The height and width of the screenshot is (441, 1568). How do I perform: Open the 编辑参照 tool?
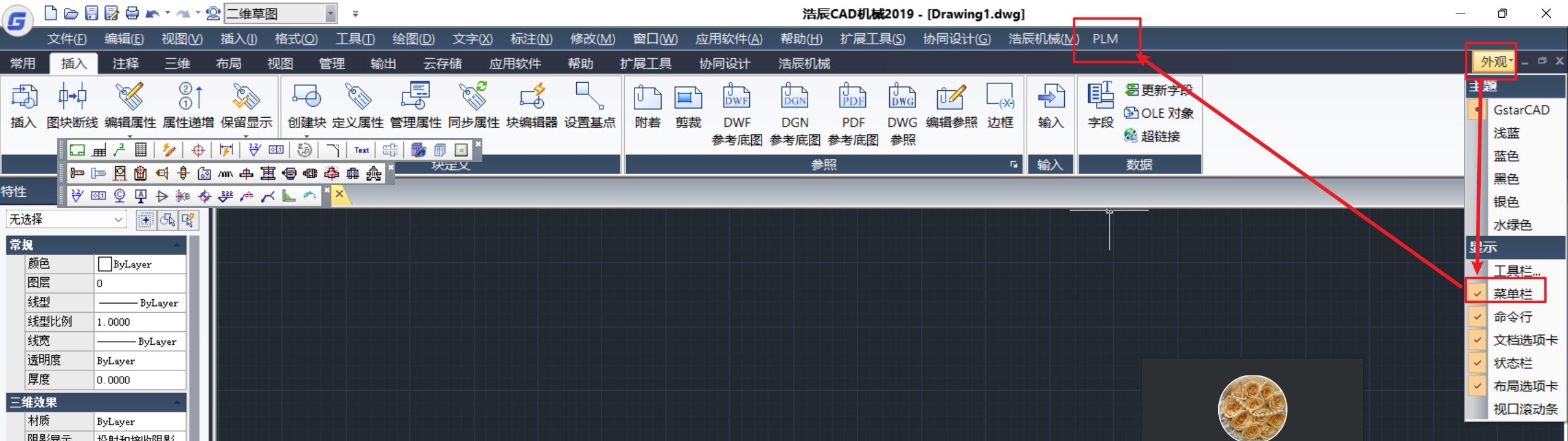pyautogui.click(x=951, y=106)
